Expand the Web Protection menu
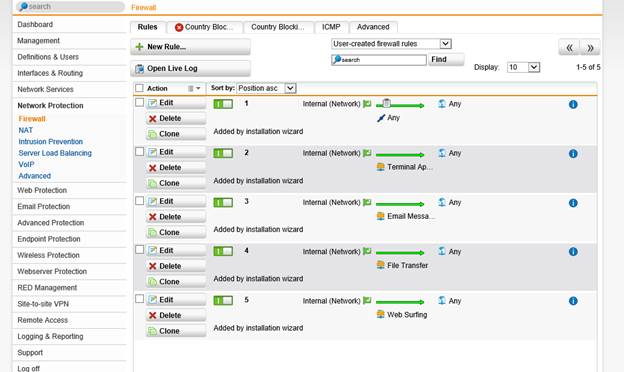This screenshot has height=372, width=624. 42,190
